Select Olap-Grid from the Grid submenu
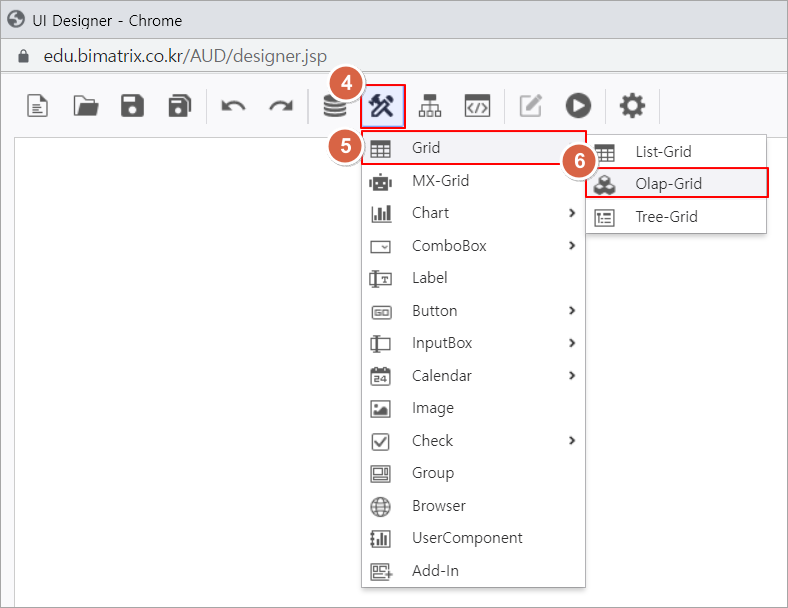This screenshot has height=608, width=788. (668, 184)
